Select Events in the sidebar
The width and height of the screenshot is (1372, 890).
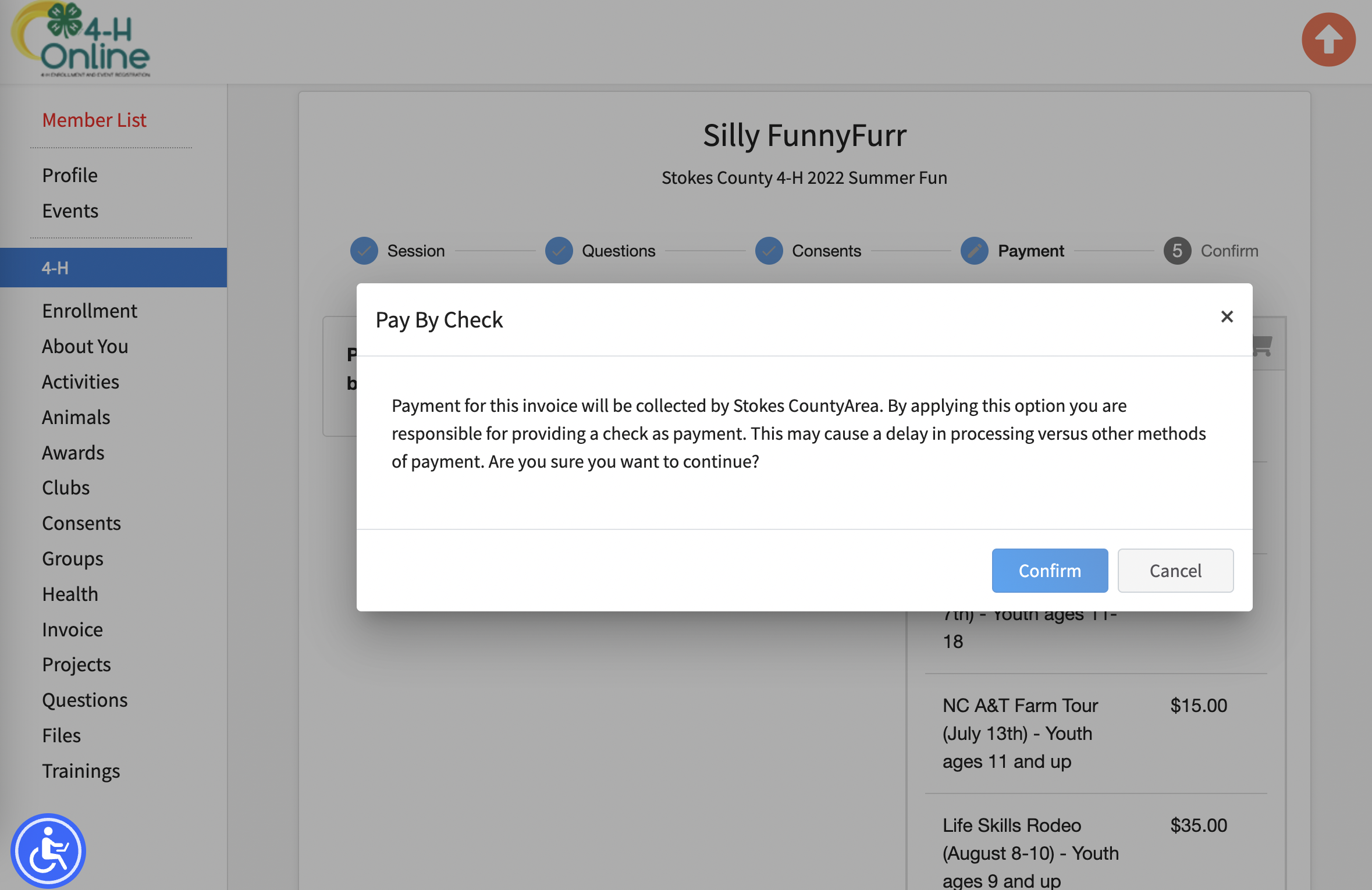pyautogui.click(x=70, y=211)
